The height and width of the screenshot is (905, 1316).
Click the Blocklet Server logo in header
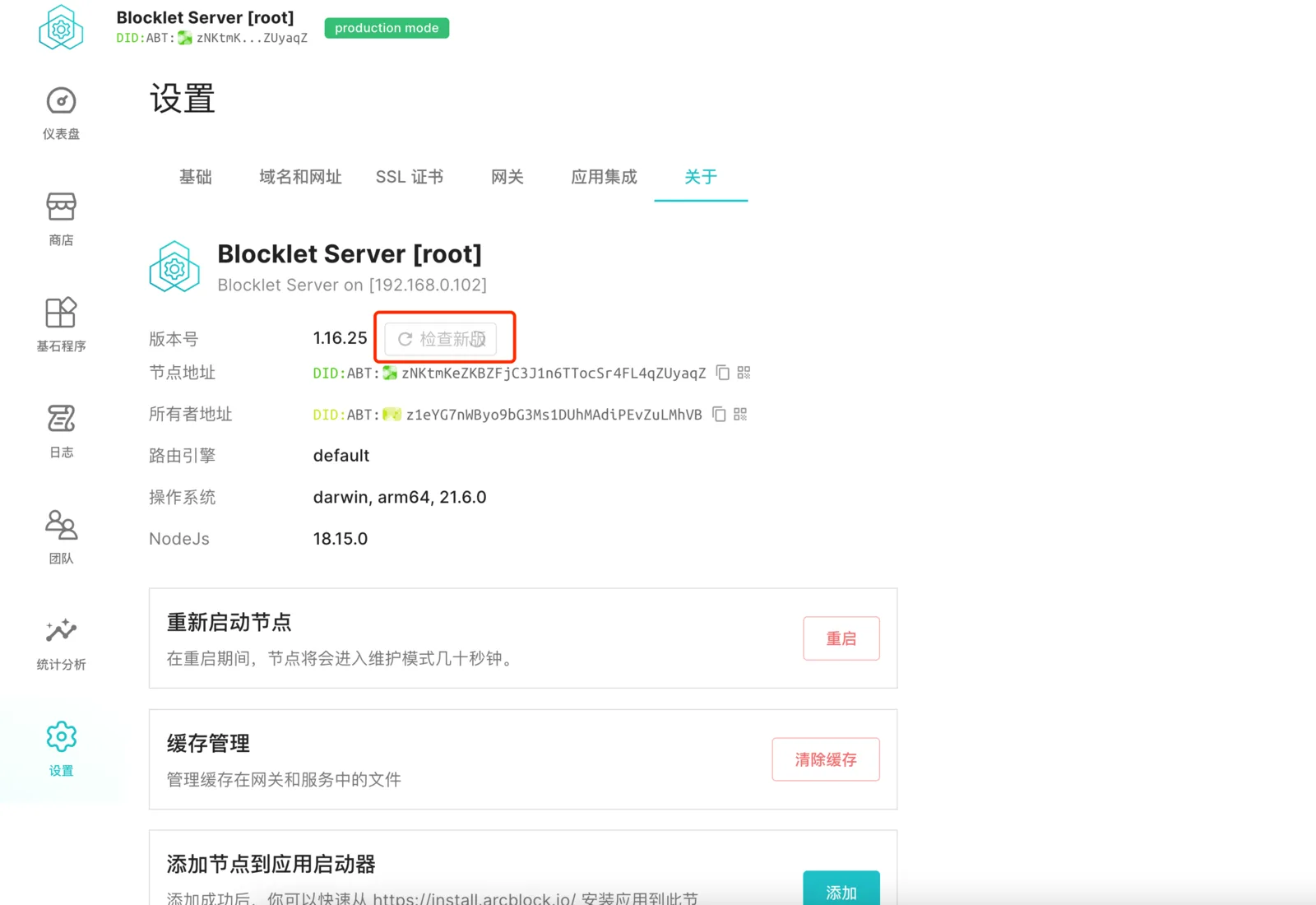click(61, 27)
